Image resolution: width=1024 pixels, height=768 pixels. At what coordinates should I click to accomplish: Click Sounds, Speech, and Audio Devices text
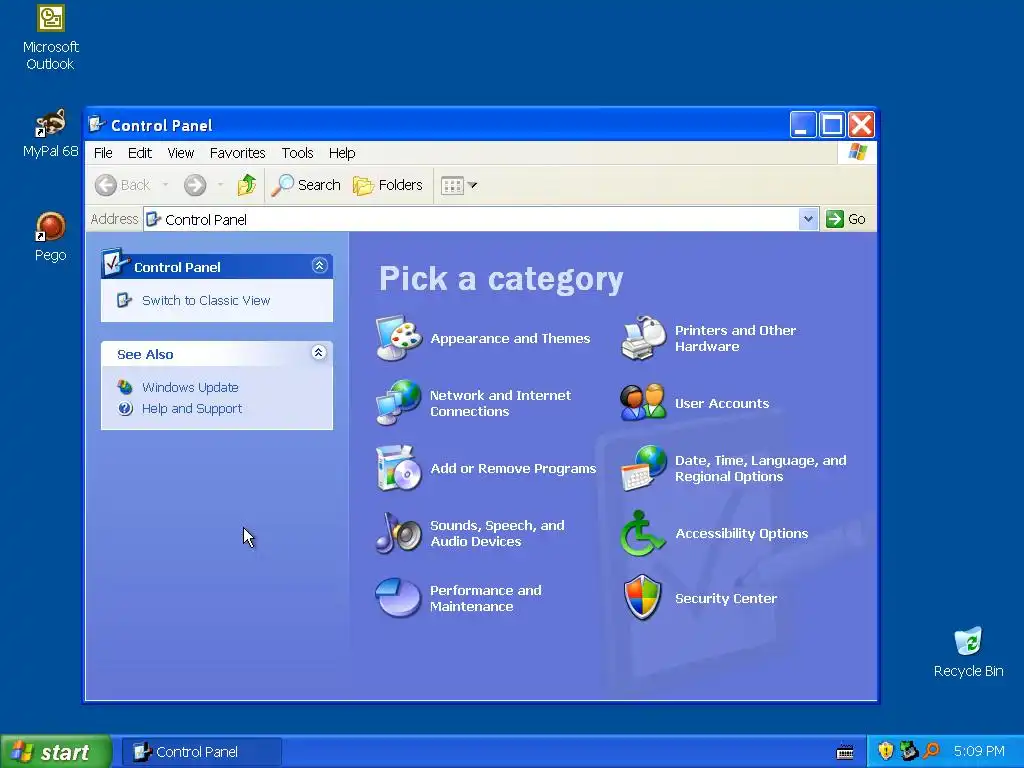(x=497, y=533)
